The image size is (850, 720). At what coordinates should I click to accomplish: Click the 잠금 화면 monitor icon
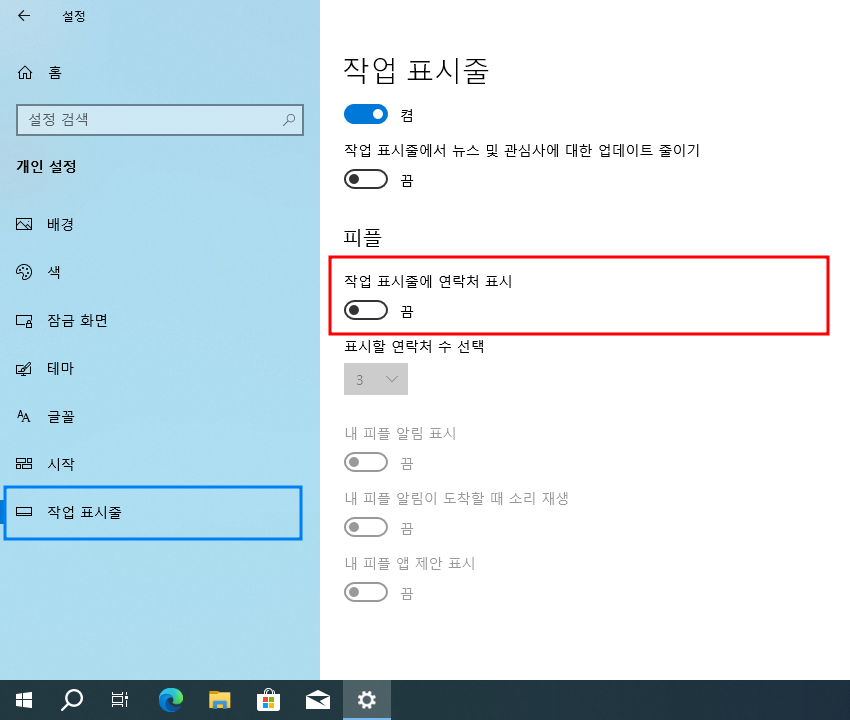click(x=24, y=320)
